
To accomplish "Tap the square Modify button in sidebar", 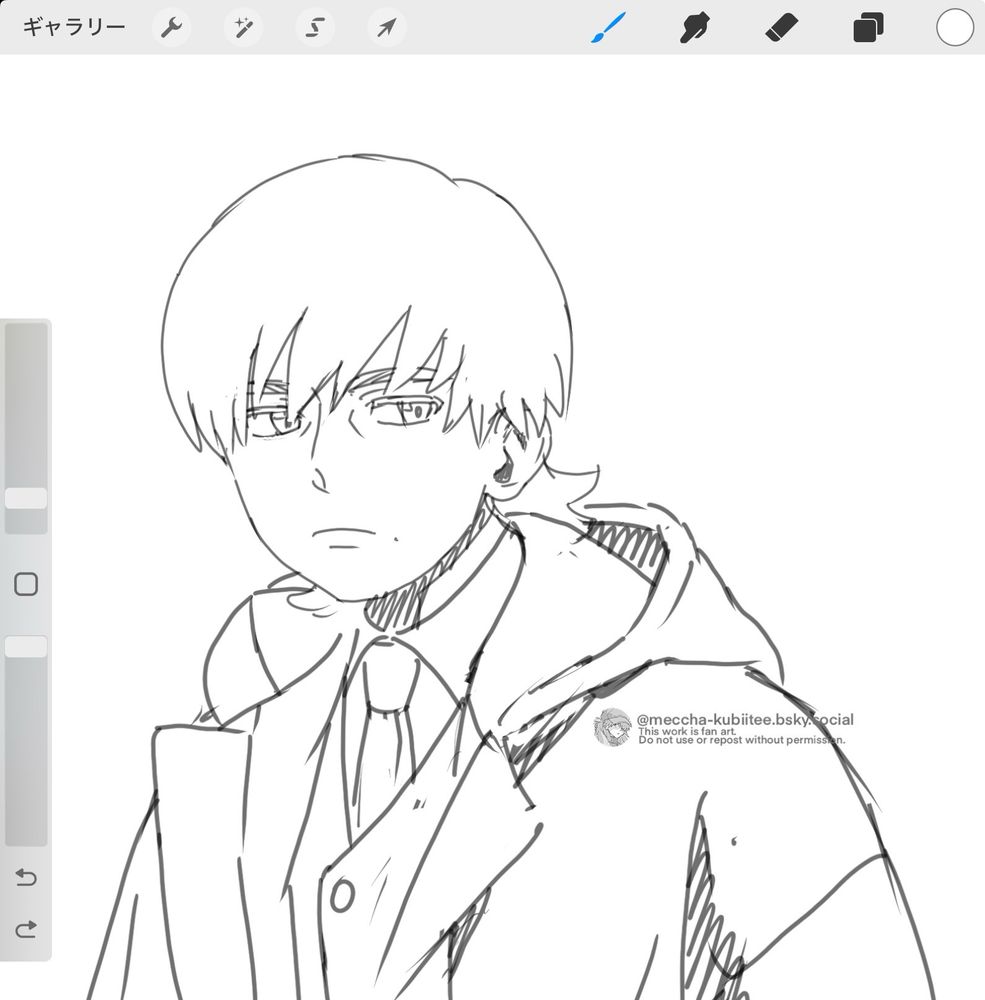I will pos(26,584).
